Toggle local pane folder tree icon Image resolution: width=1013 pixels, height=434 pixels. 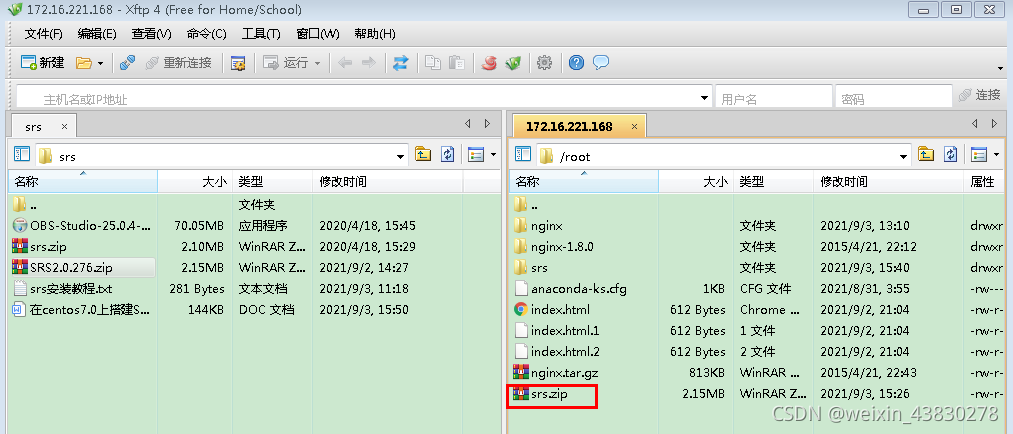(x=22, y=155)
